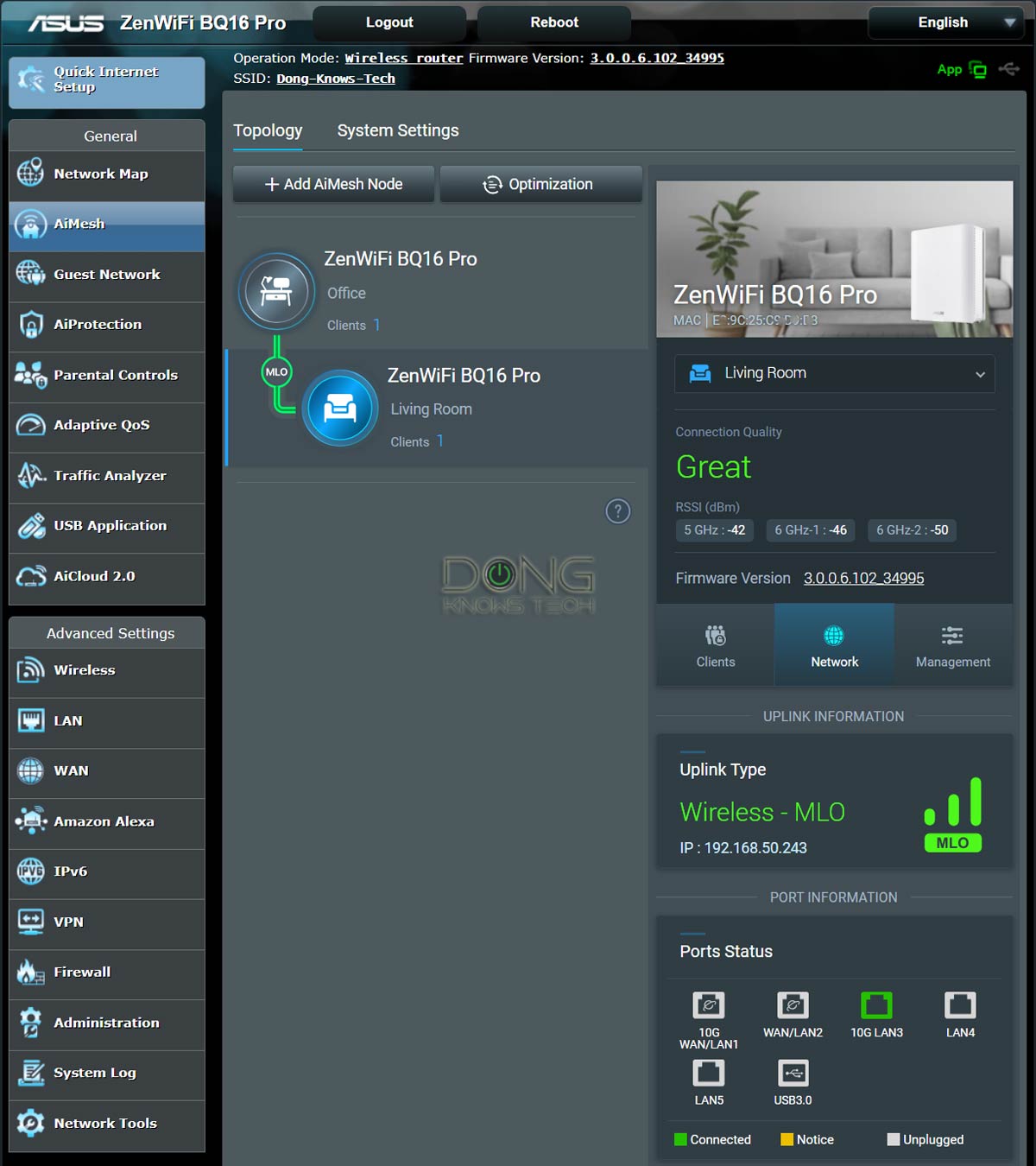Open Guest Network via its globe icon
The image size is (1036, 1166).
click(x=30, y=274)
